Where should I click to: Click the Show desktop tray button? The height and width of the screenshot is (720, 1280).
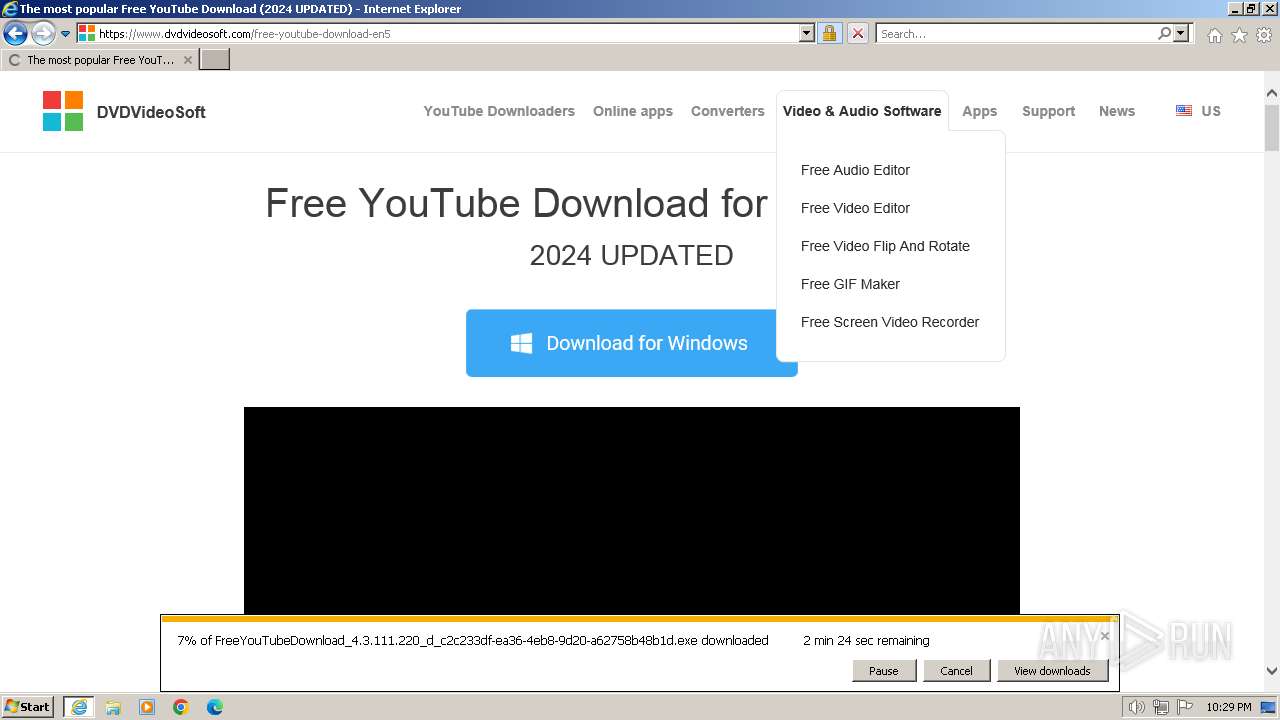(1269, 707)
